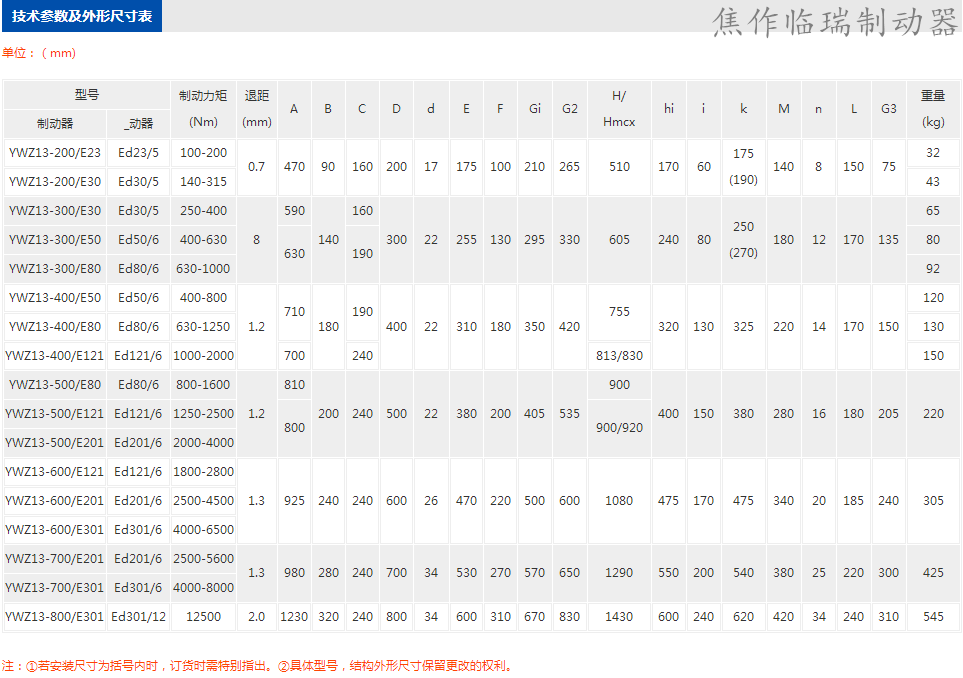Select the YWZ13-200/E23 model cell
The width and height of the screenshot is (963, 678).
55,153
